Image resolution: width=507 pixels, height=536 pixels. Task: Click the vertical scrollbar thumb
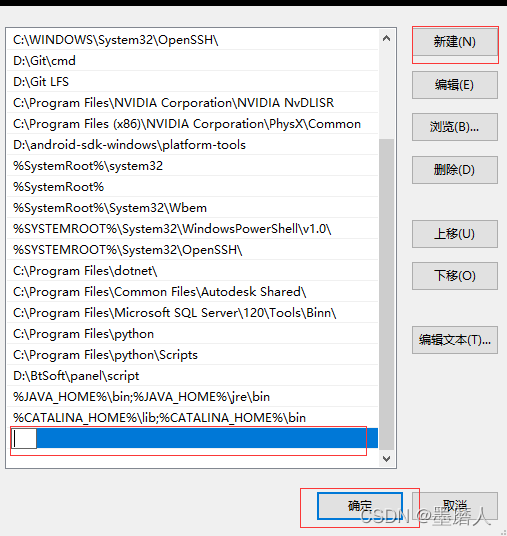coord(387,294)
